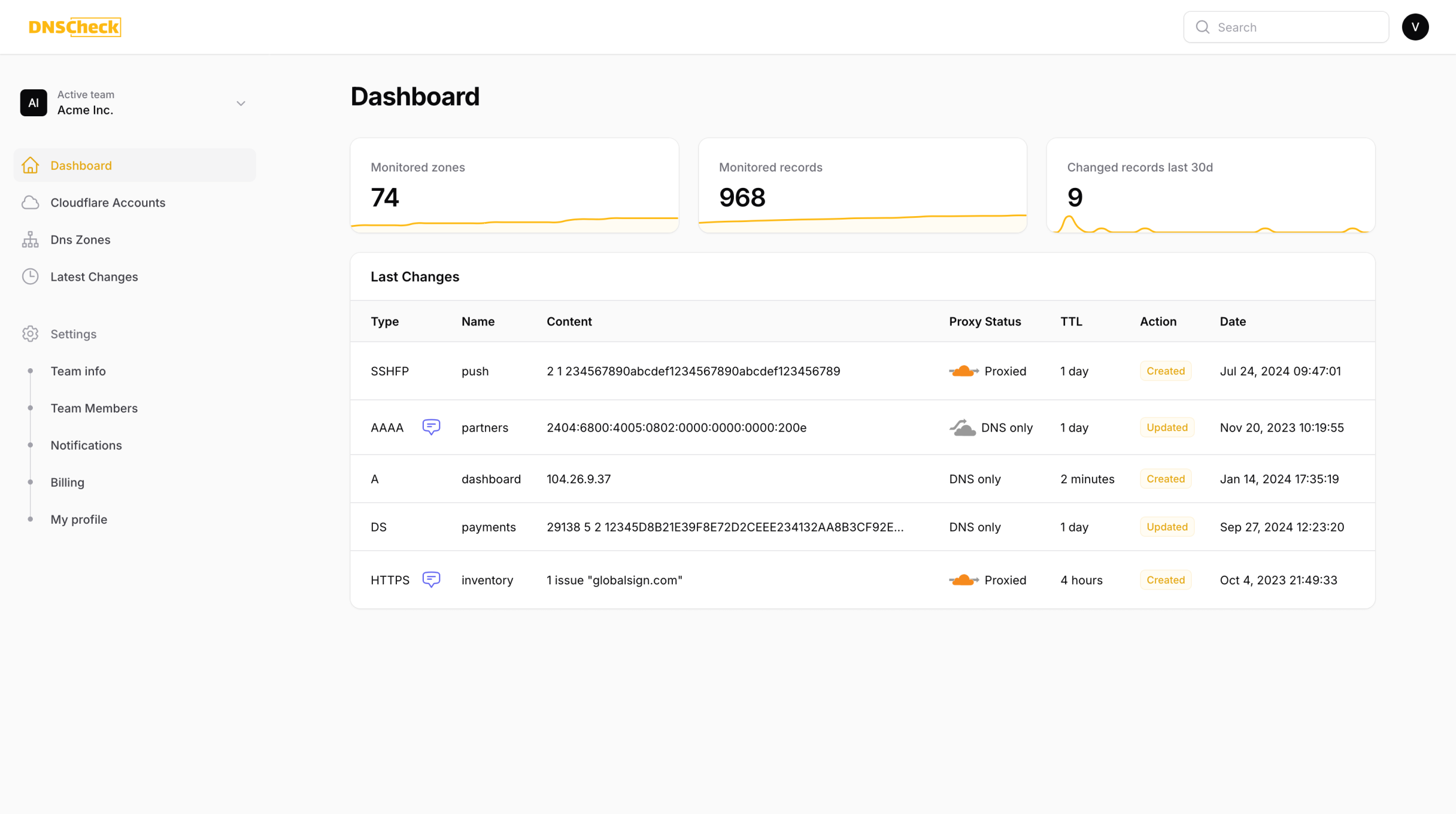Click the comment icon on the HTTPS inventory record

coord(432,579)
